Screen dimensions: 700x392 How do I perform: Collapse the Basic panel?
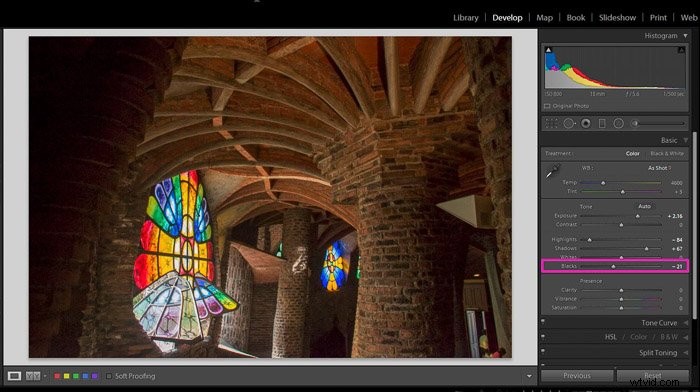click(x=685, y=140)
